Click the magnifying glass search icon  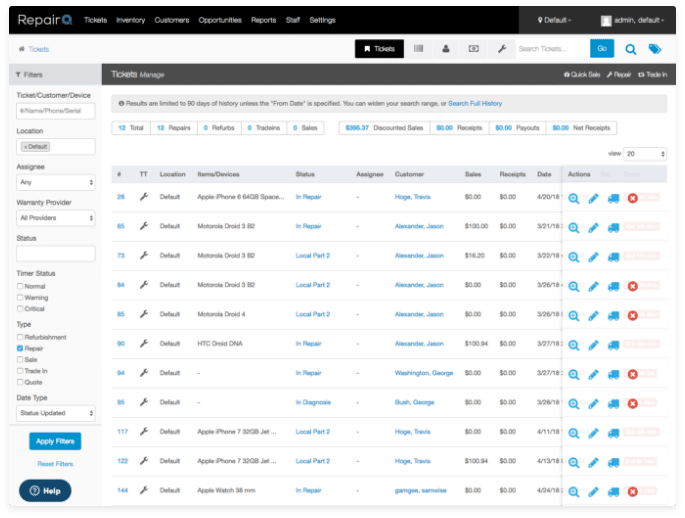click(631, 48)
